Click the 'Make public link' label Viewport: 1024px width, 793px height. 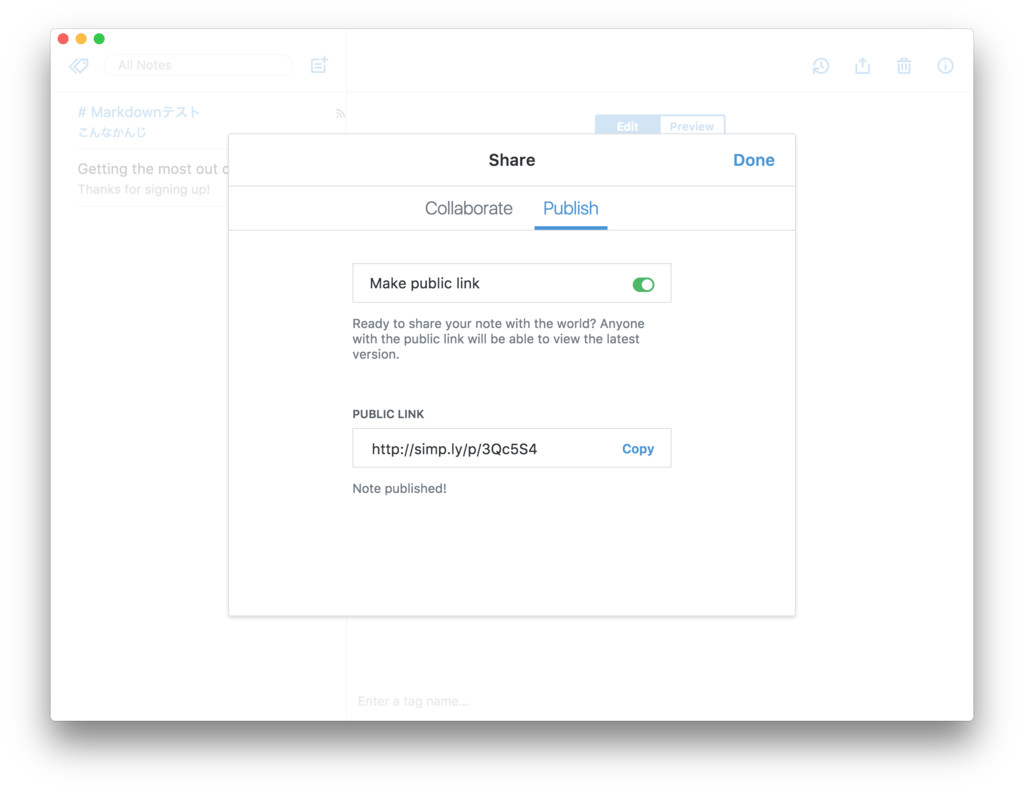(x=424, y=283)
